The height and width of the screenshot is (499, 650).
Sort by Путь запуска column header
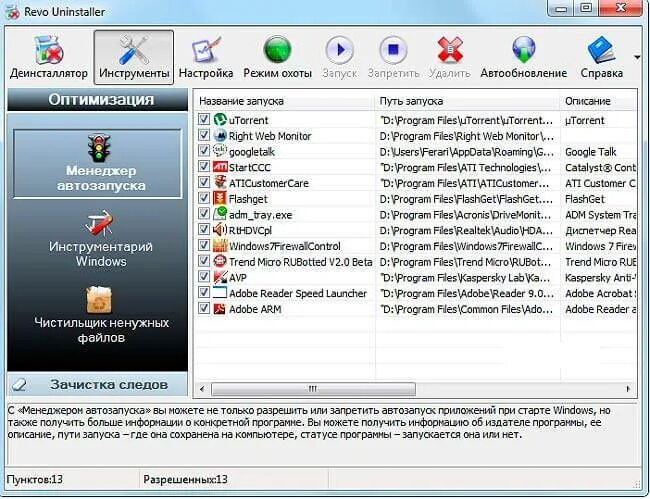(x=467, y=101)
